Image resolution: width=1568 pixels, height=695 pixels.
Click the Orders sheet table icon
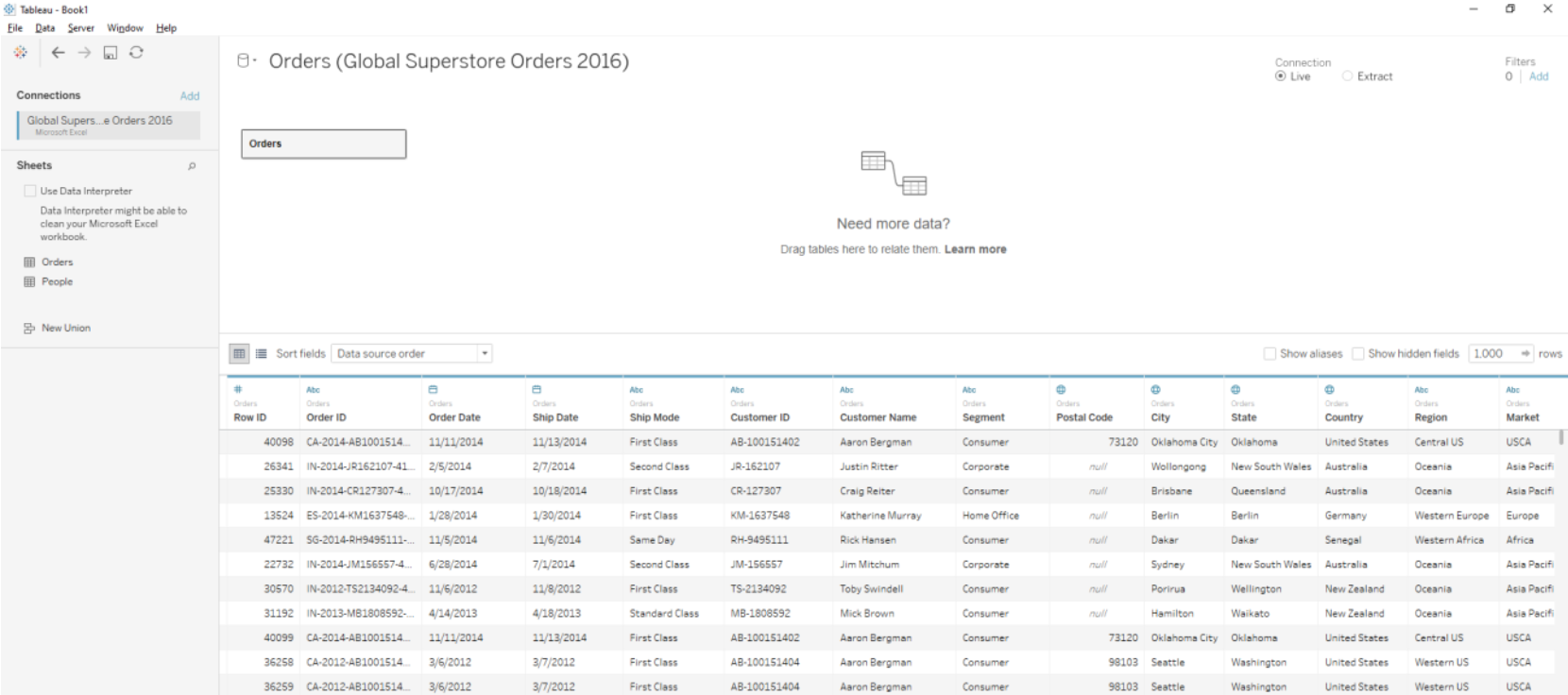click(x=29, y=263)
